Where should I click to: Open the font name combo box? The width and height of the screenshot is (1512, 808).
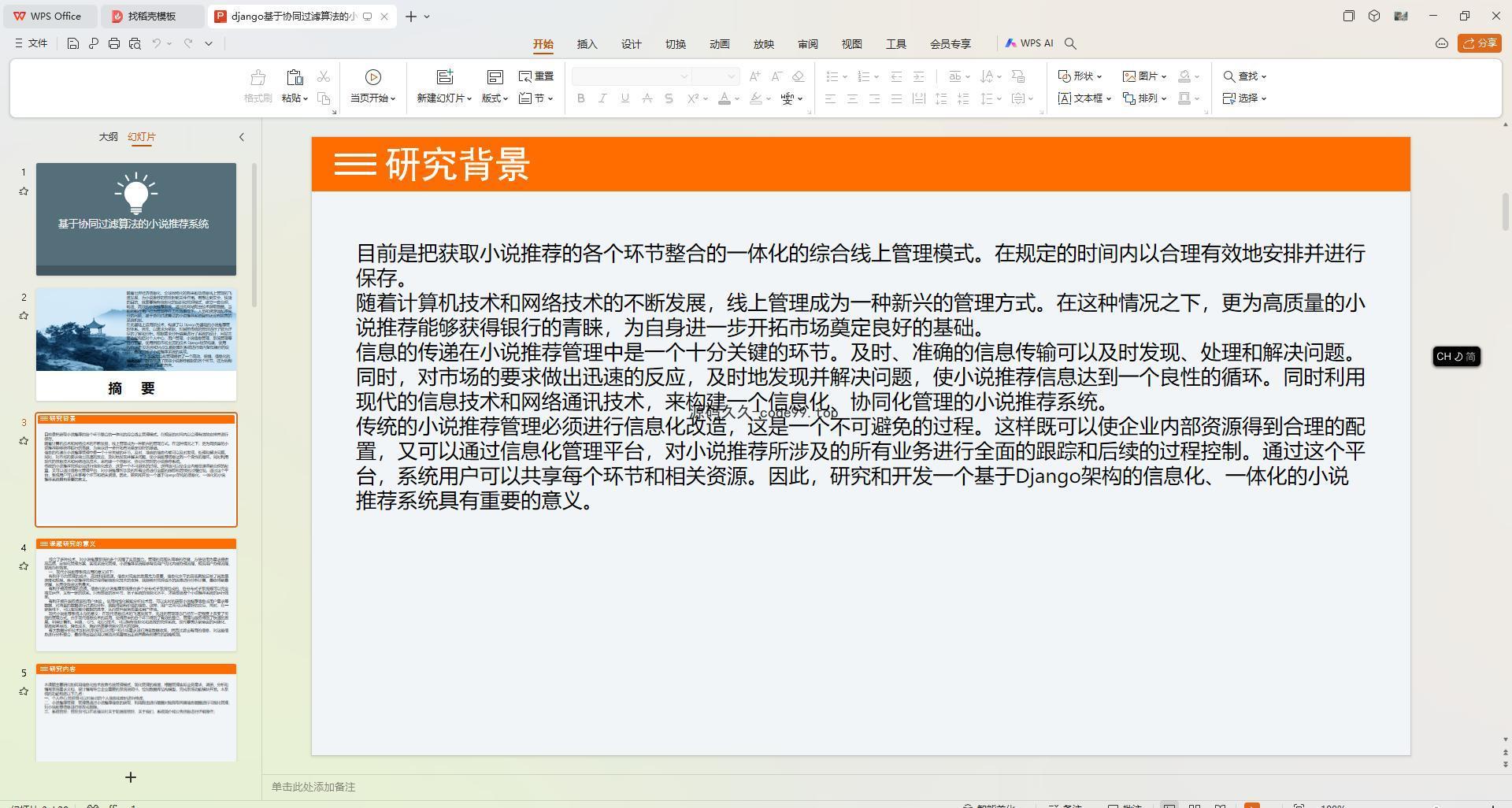click(632, 76)
